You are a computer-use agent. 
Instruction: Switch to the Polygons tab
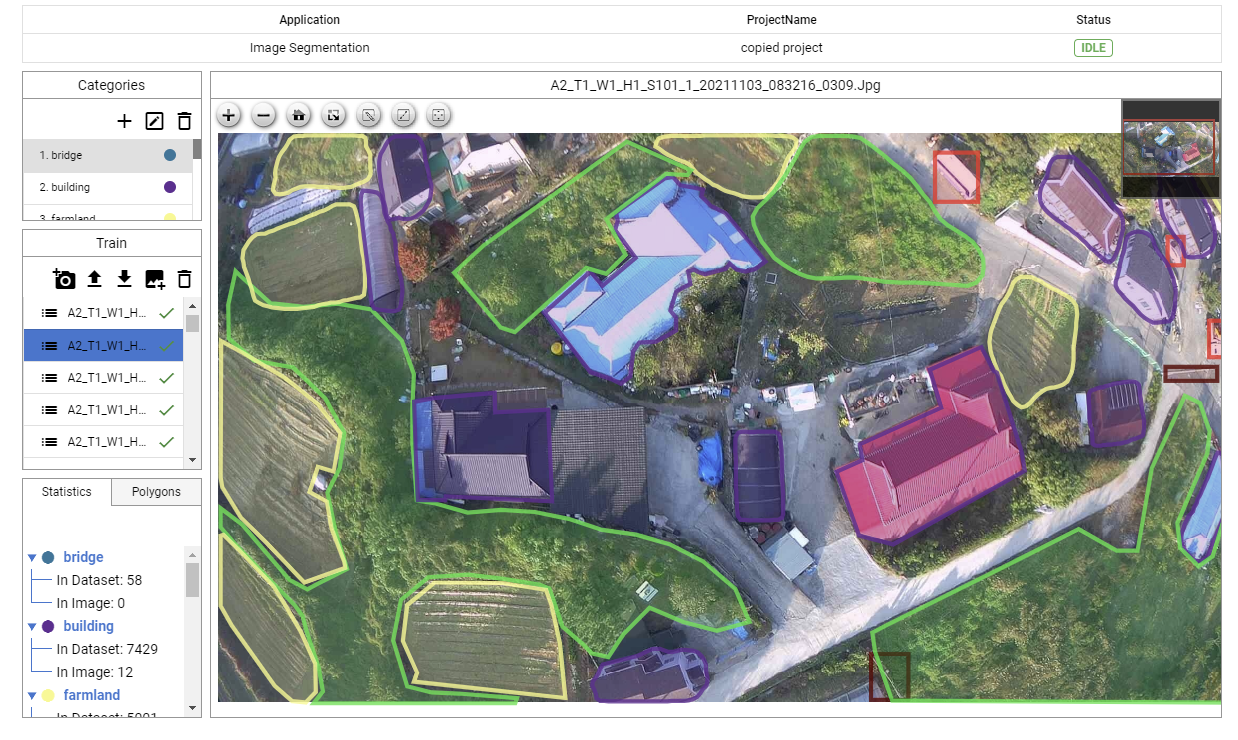click(x=156, y=492)
